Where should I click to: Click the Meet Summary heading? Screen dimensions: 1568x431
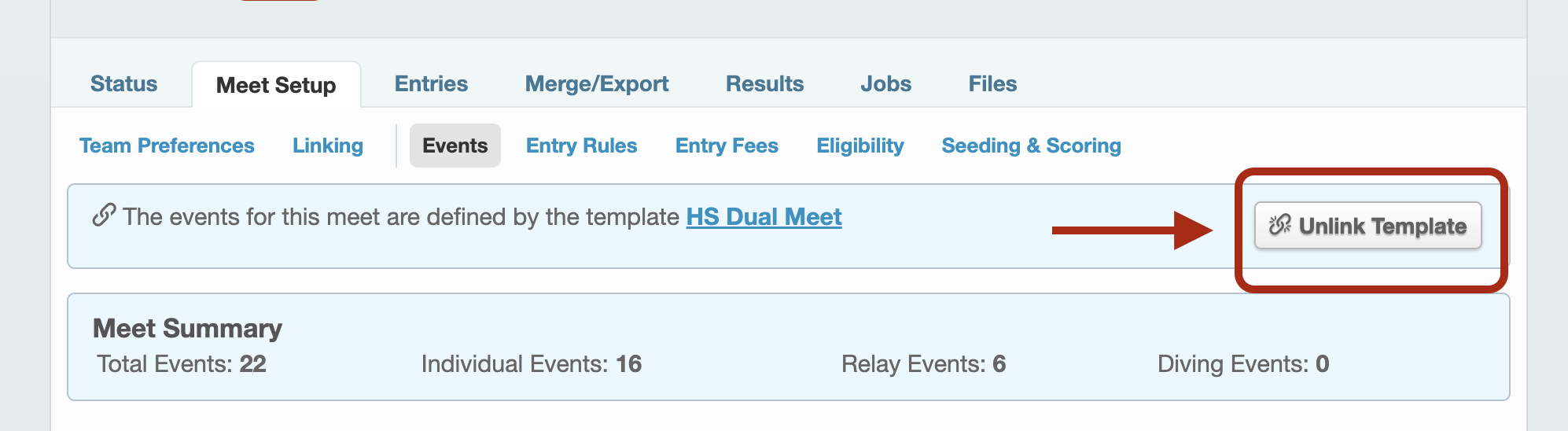(x=187, y=328)
